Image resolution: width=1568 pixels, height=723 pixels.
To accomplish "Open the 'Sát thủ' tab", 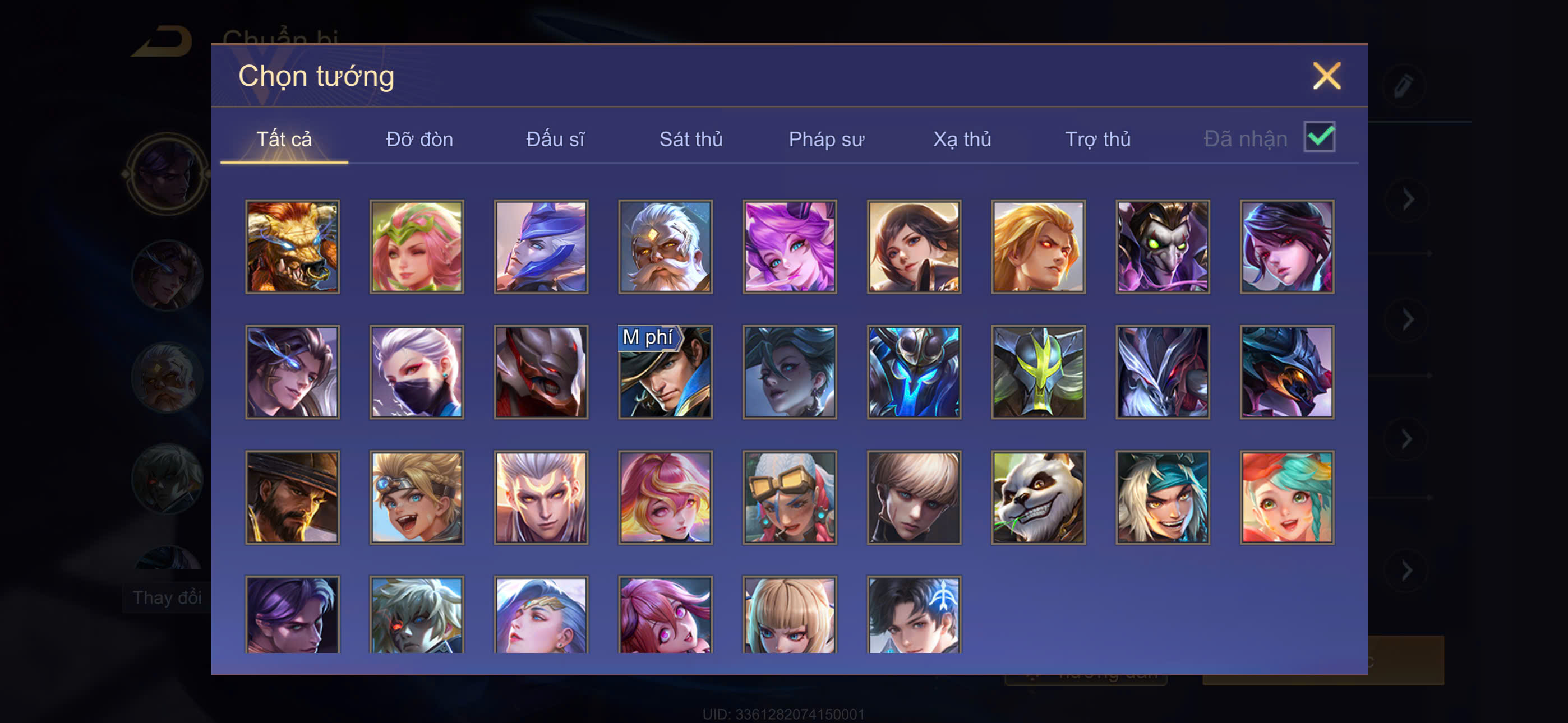I will coord(691,140).
